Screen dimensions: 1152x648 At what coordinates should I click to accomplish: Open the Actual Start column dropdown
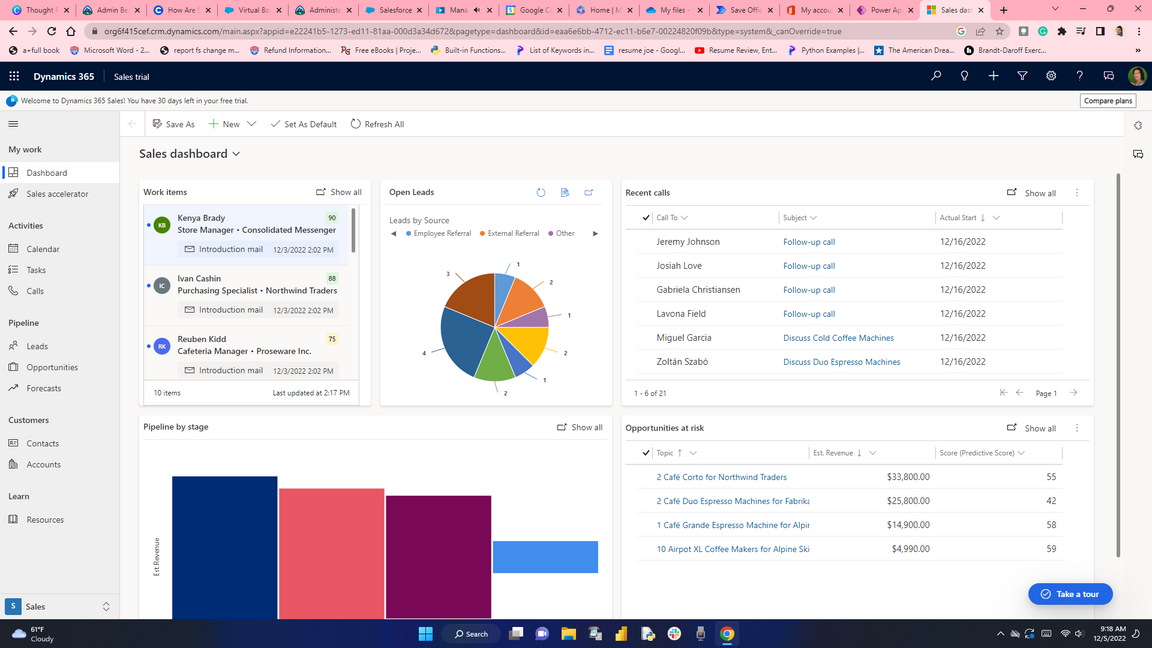(x=996, y=217)
